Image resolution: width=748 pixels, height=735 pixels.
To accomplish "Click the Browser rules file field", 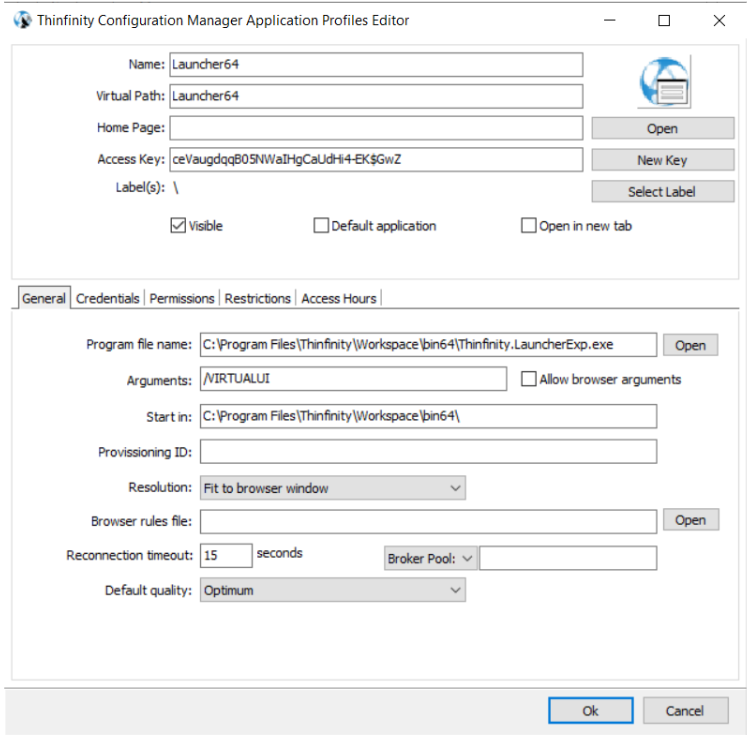I will pyautogui.click(x=428, y=521).
